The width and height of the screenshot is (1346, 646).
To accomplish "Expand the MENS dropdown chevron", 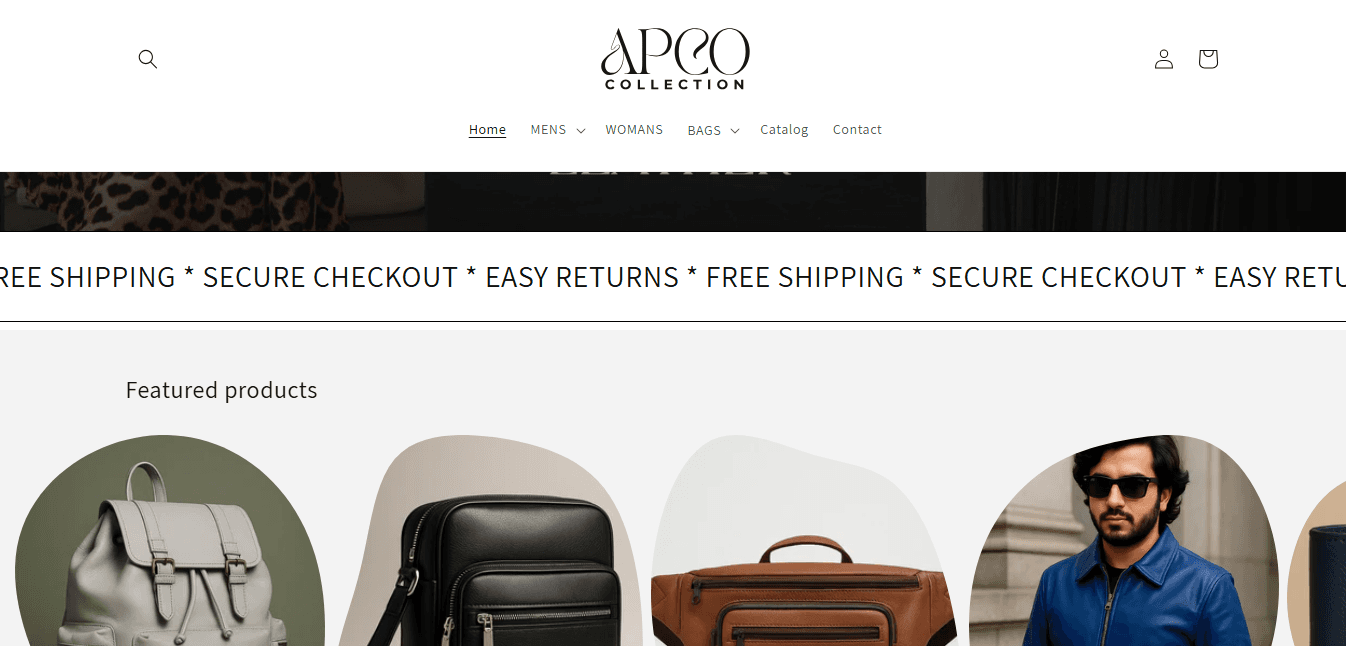I will (581, 131).
